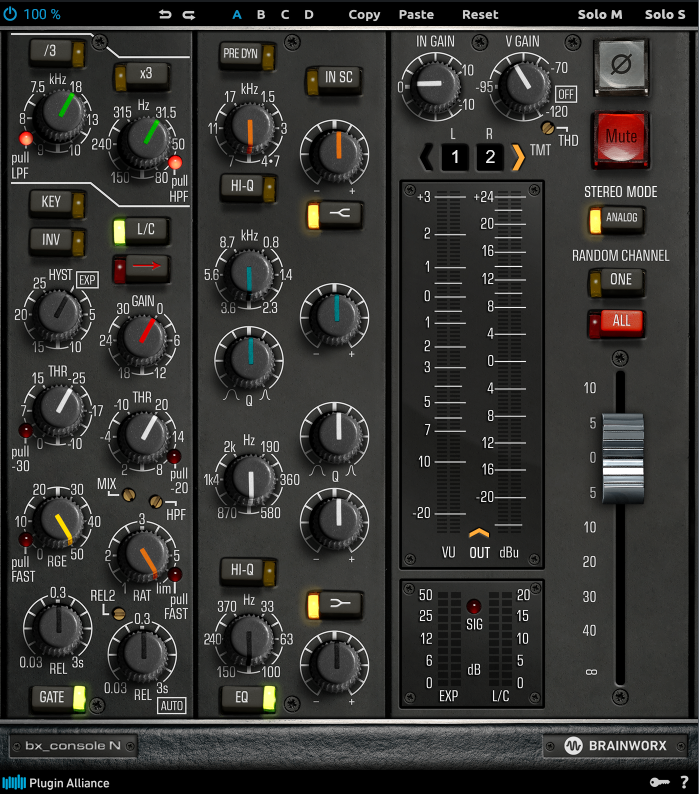This screenshot has width=699, height=794.
Task: Click the phase invert Ø button
Action: (x=621, y=65)
